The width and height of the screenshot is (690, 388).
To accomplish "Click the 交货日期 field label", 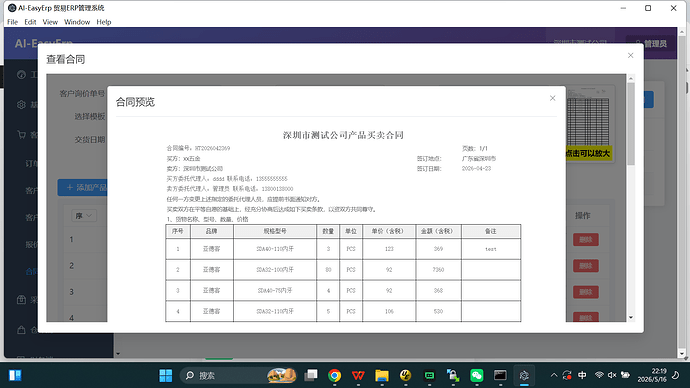I will pos(90,139).
